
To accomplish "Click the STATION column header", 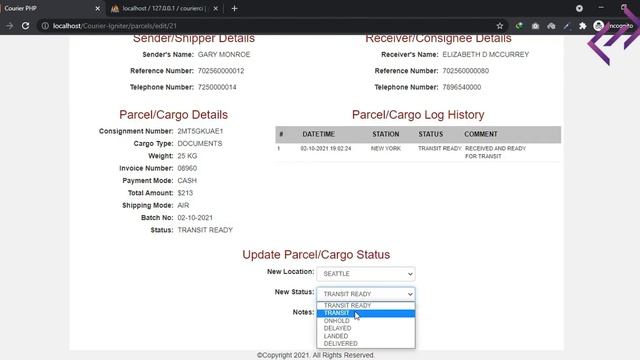I will tap(385, 134).
